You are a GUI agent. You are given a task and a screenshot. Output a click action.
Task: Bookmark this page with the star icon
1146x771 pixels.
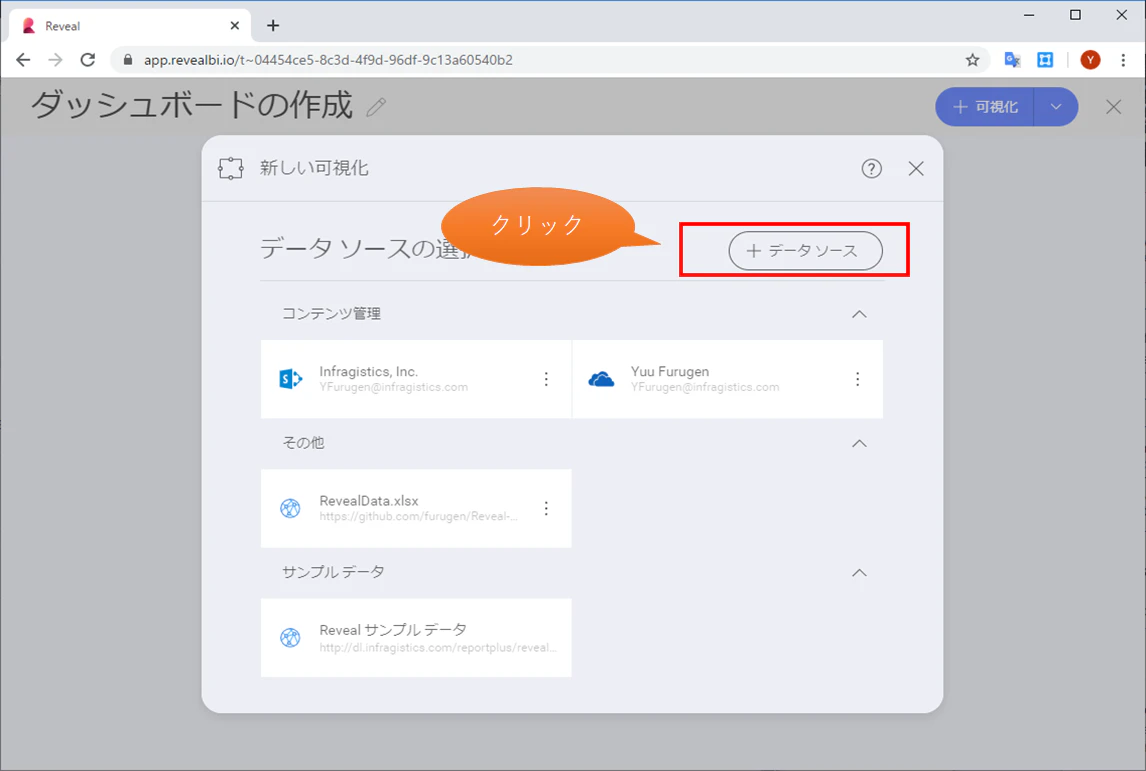tap(972, 60)
